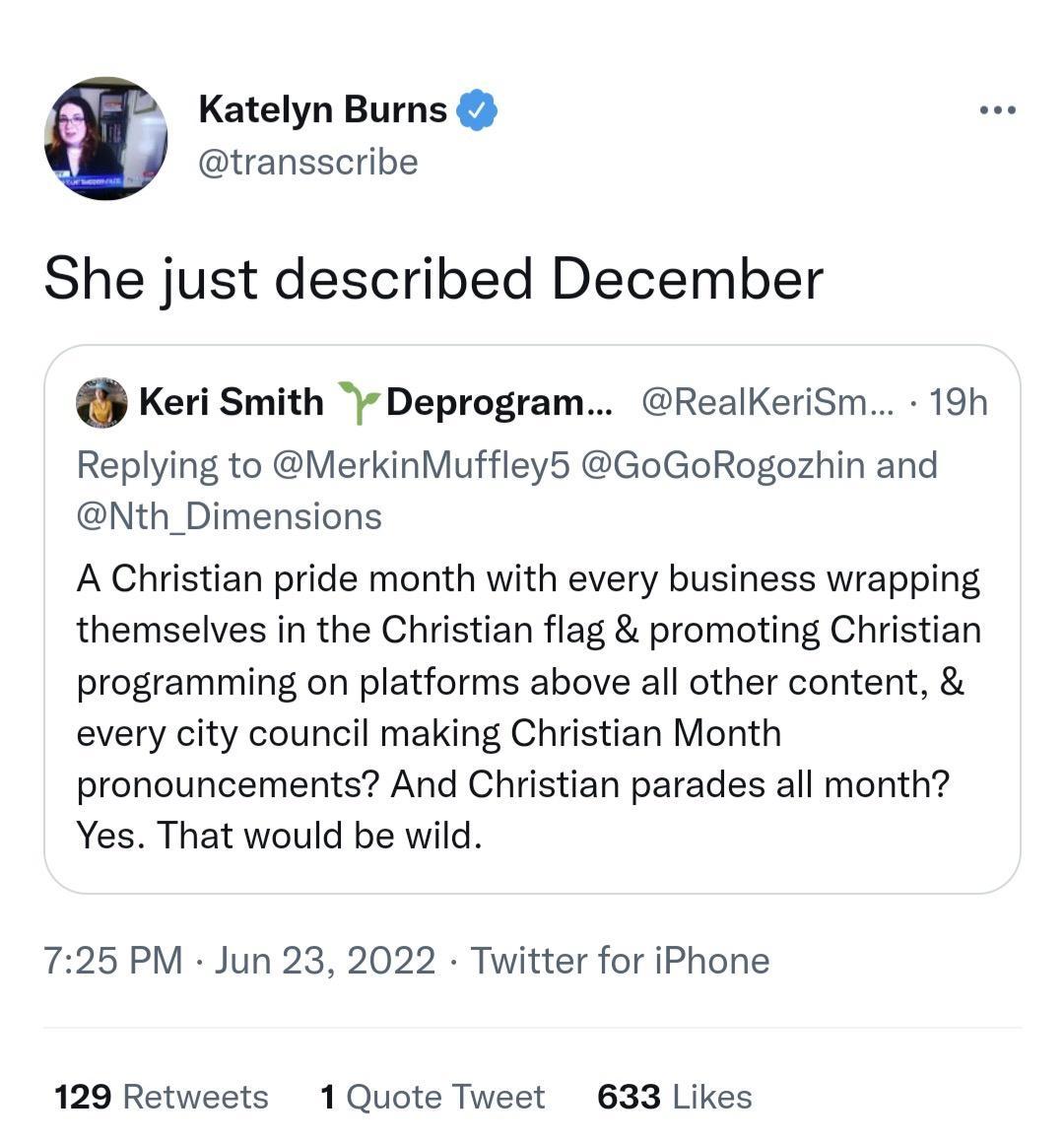
Task: Open the 1 Quote Tweet
Action: (430, 1097)
